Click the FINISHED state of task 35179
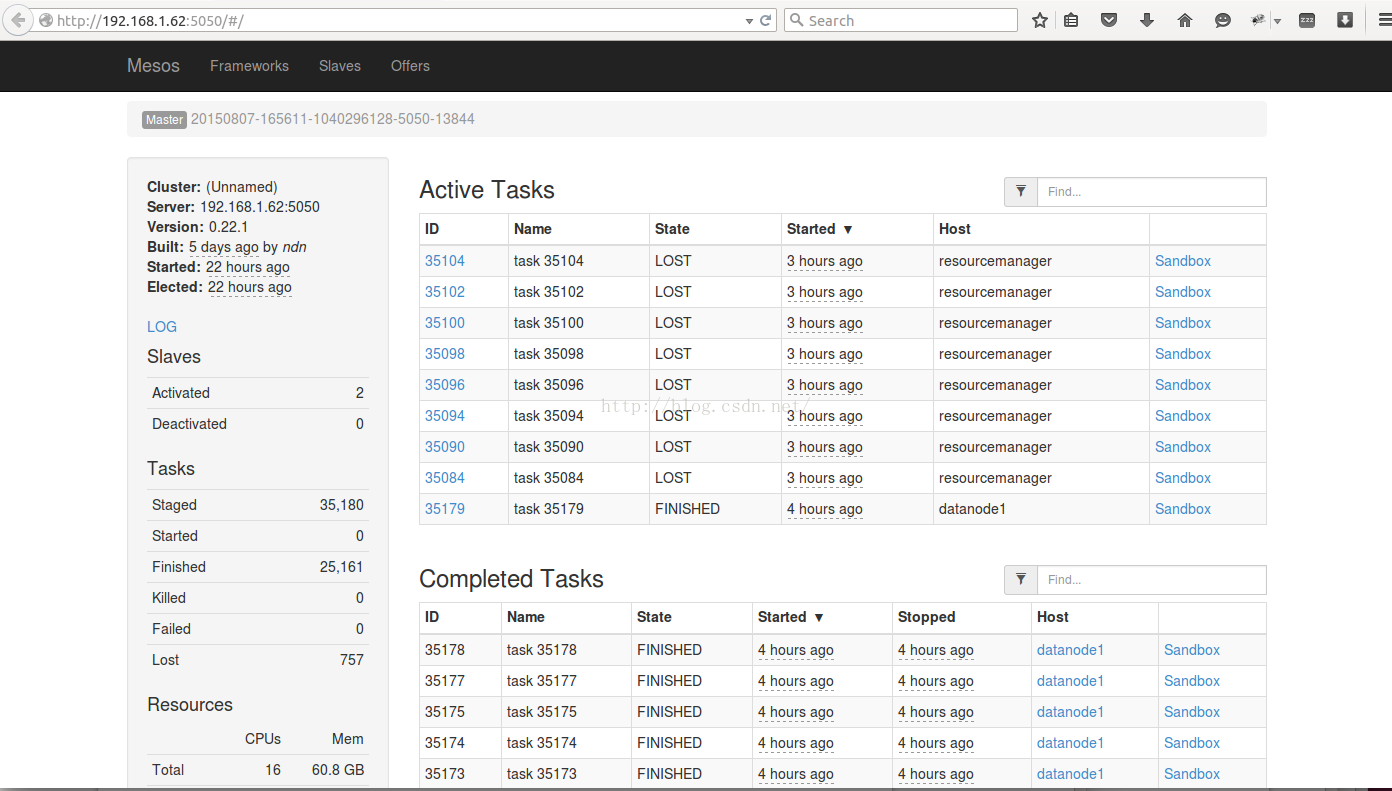Viewport: 1392px width, 791px height. pyautogui.click(x=687, y=509)
